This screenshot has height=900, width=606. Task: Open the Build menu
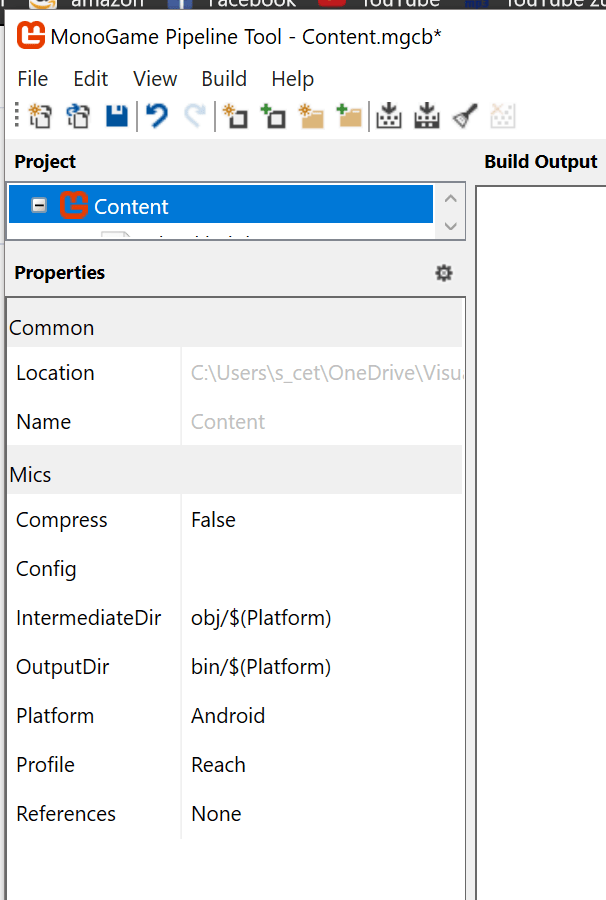[x=224, y=79]
